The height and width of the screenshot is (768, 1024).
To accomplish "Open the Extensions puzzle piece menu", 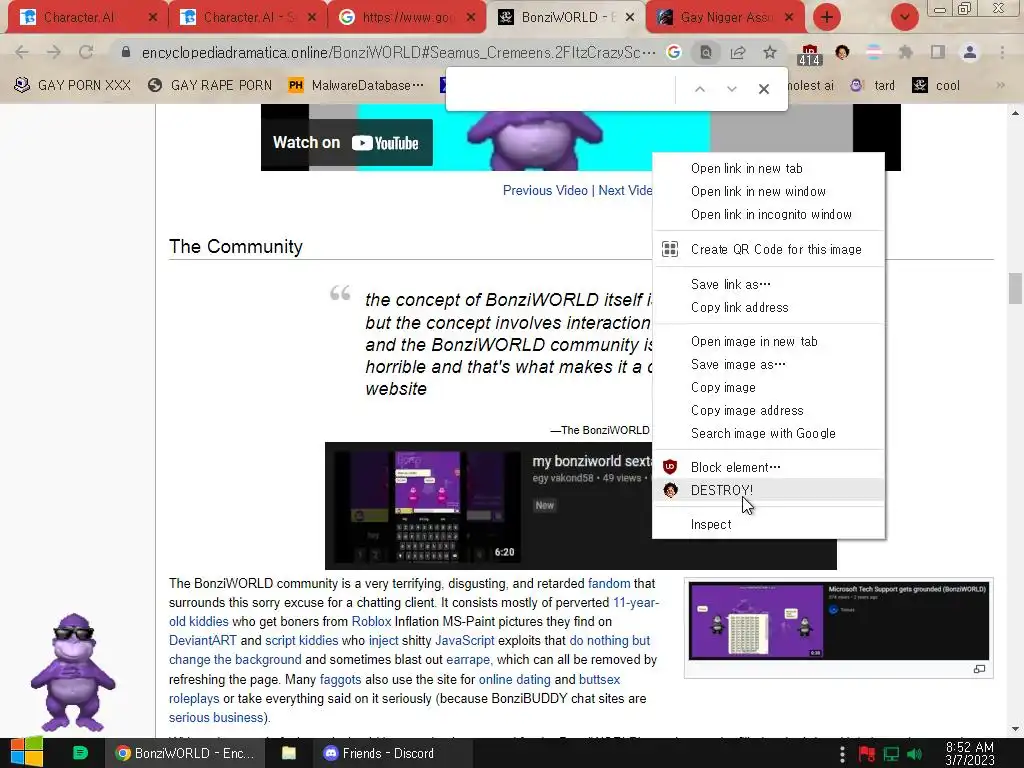I will pyautogui.click(x=906, y=52).
